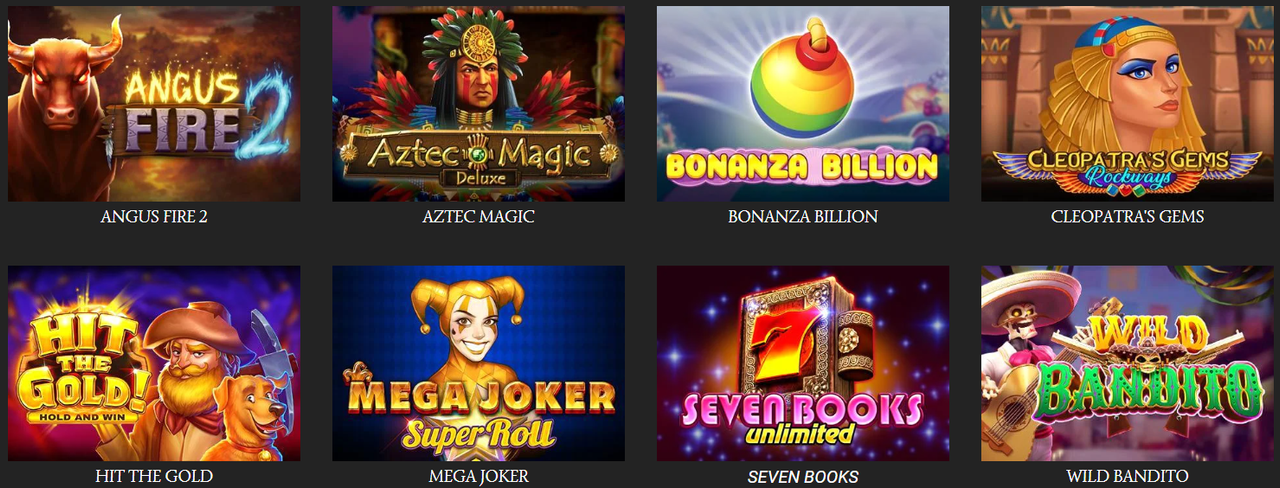1280x488 pixels.
Task: Open the Hit the Gold game thumbnail
Action: point(154,363)
